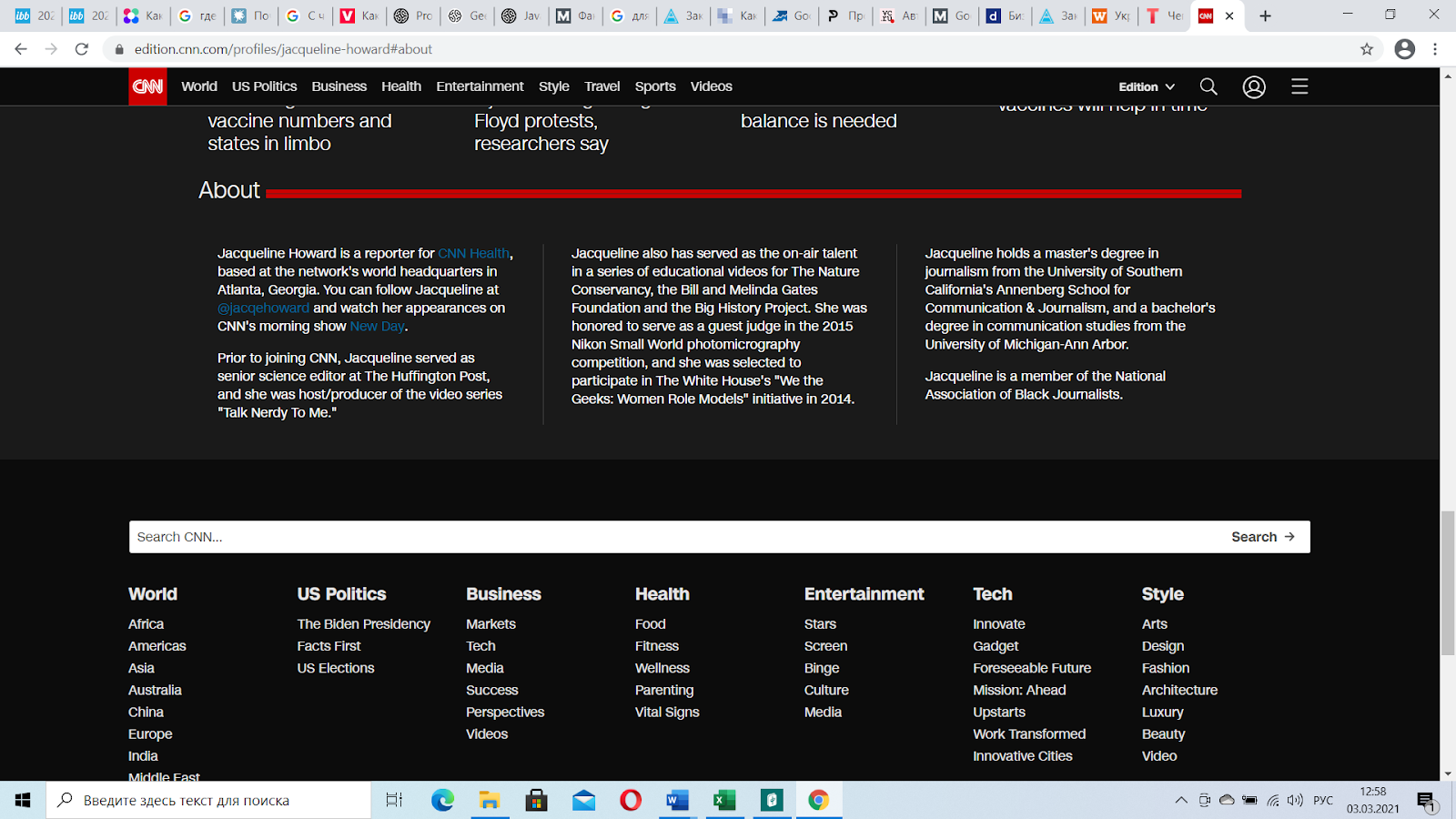Viewport: 1456px width, 819px height.
Task: Bookmark this page with the star icon
Action: pos(1367,49)
